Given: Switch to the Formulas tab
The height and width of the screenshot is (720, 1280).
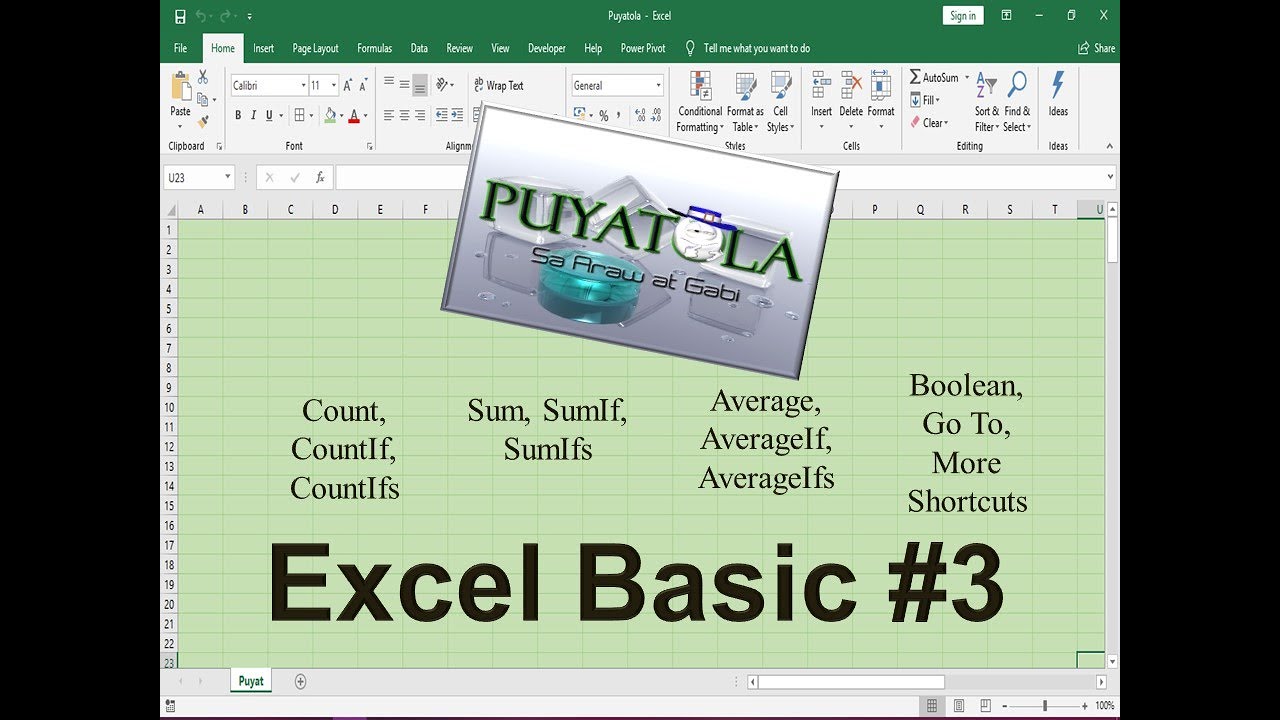Looking at the screenshot, I should (x=375, y=48).
